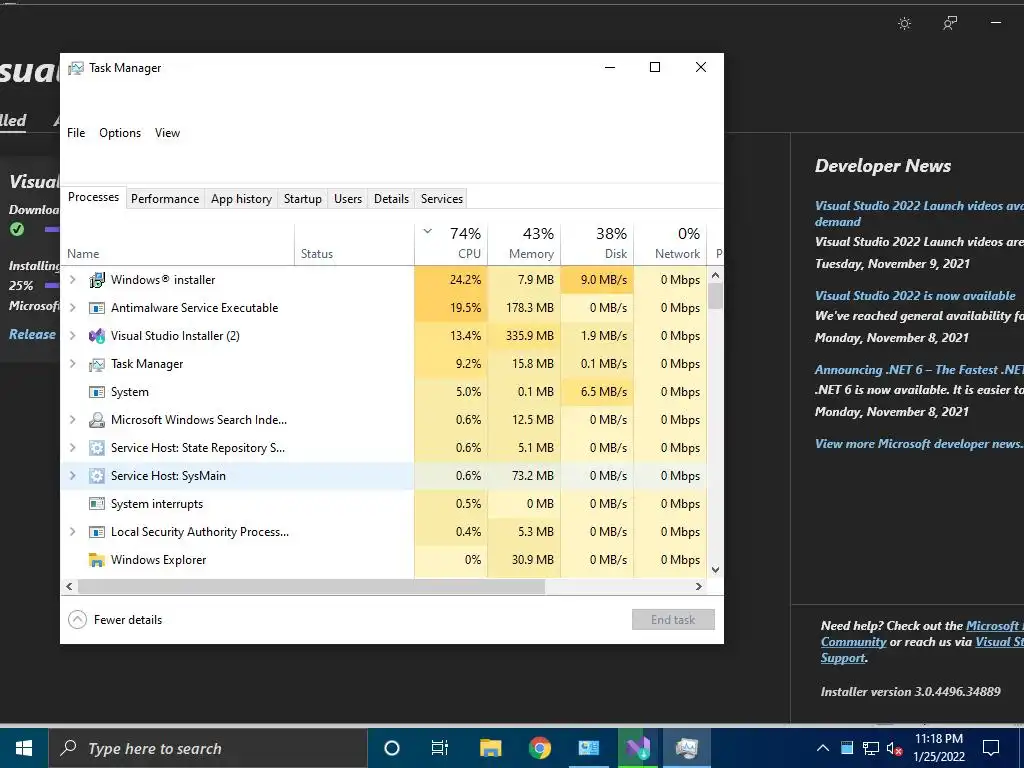Viewport: 1024px width, 768px height.
Task: Click the System interrupts process icon
Action: [x=97, y=504]
